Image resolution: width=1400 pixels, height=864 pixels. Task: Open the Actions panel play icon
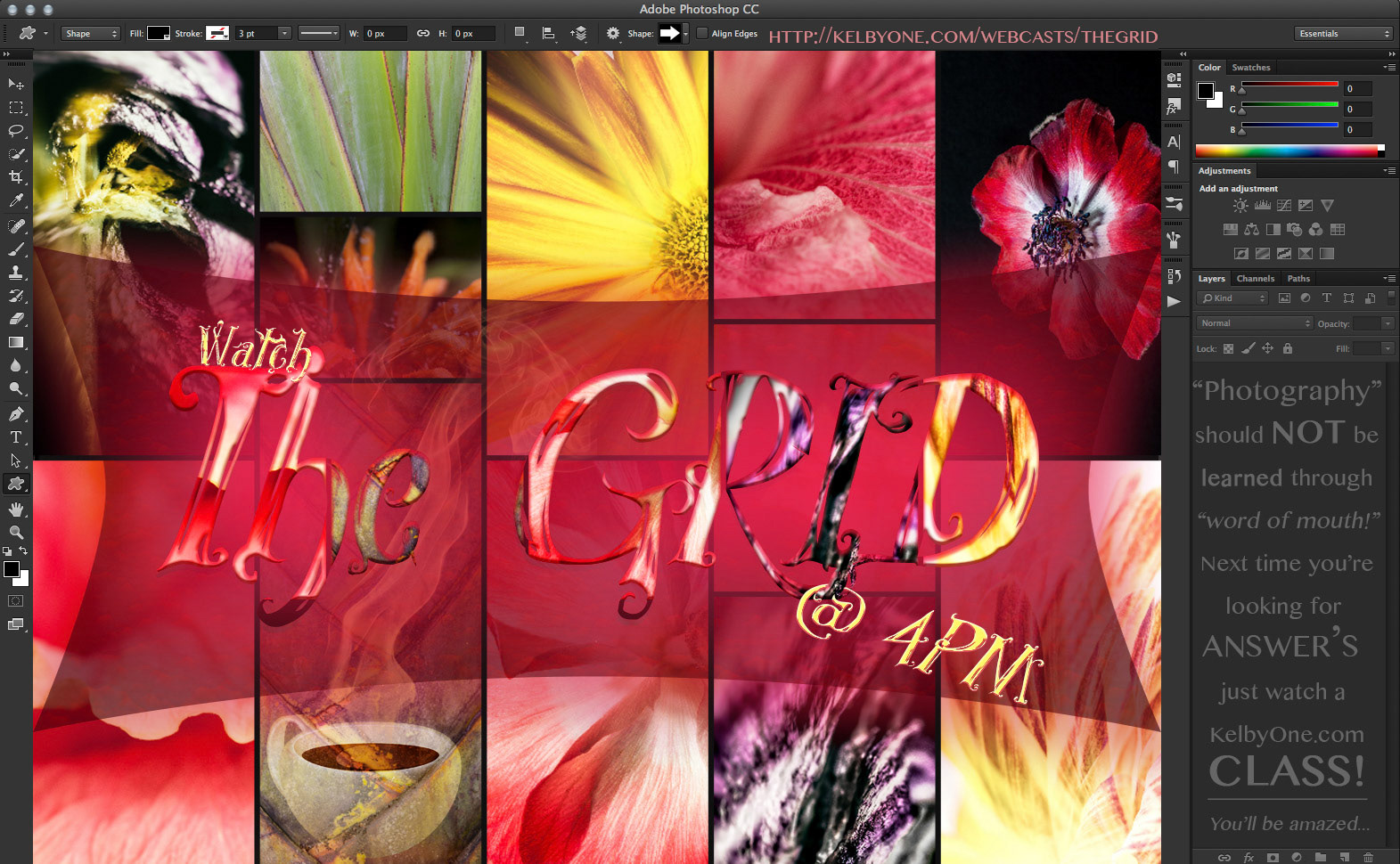point(1174,302)
